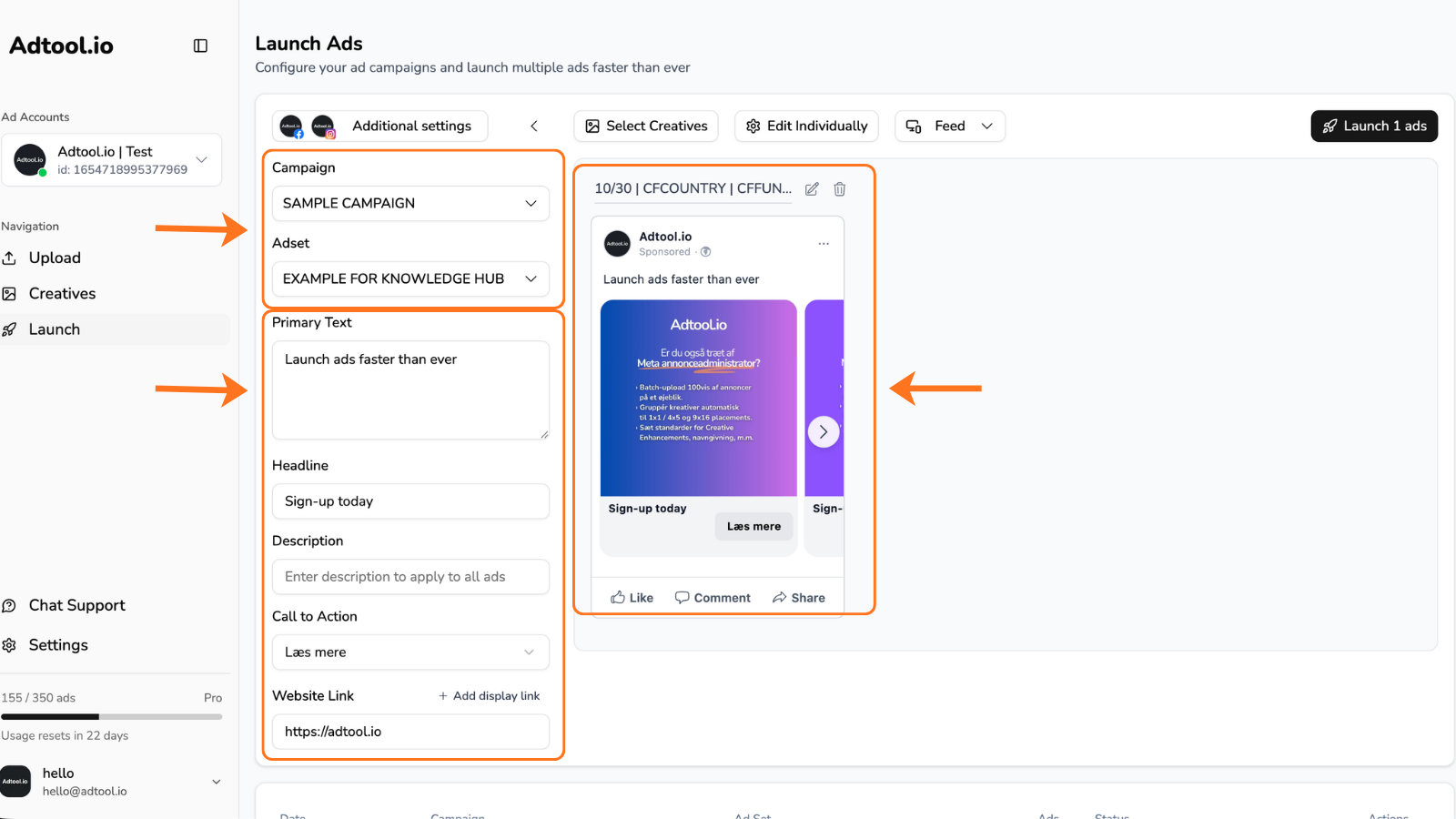Click the Adtool.io avatar in ad preview

[618, 243]
